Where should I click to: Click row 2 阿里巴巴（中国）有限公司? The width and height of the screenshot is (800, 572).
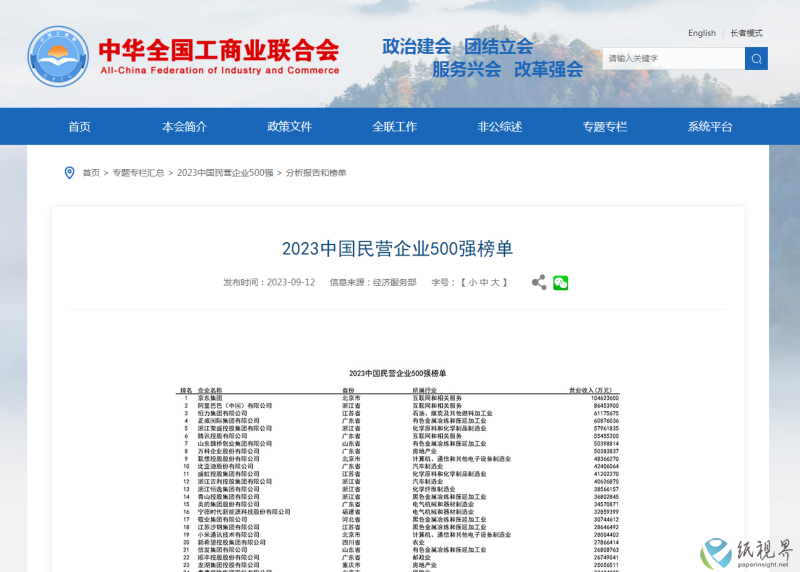pos(235,406)
